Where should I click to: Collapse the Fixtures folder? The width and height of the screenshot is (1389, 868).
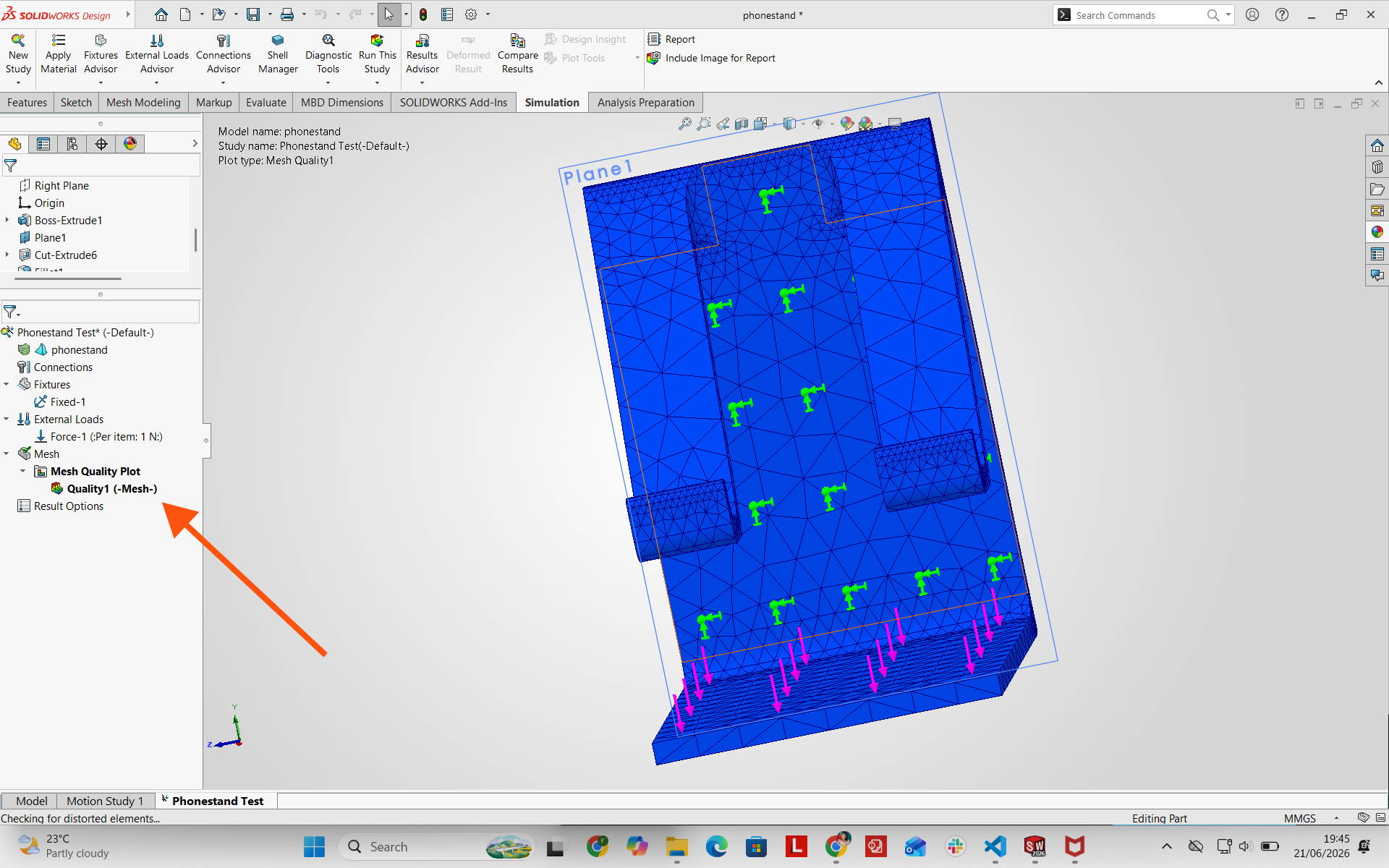coord(7,384)
